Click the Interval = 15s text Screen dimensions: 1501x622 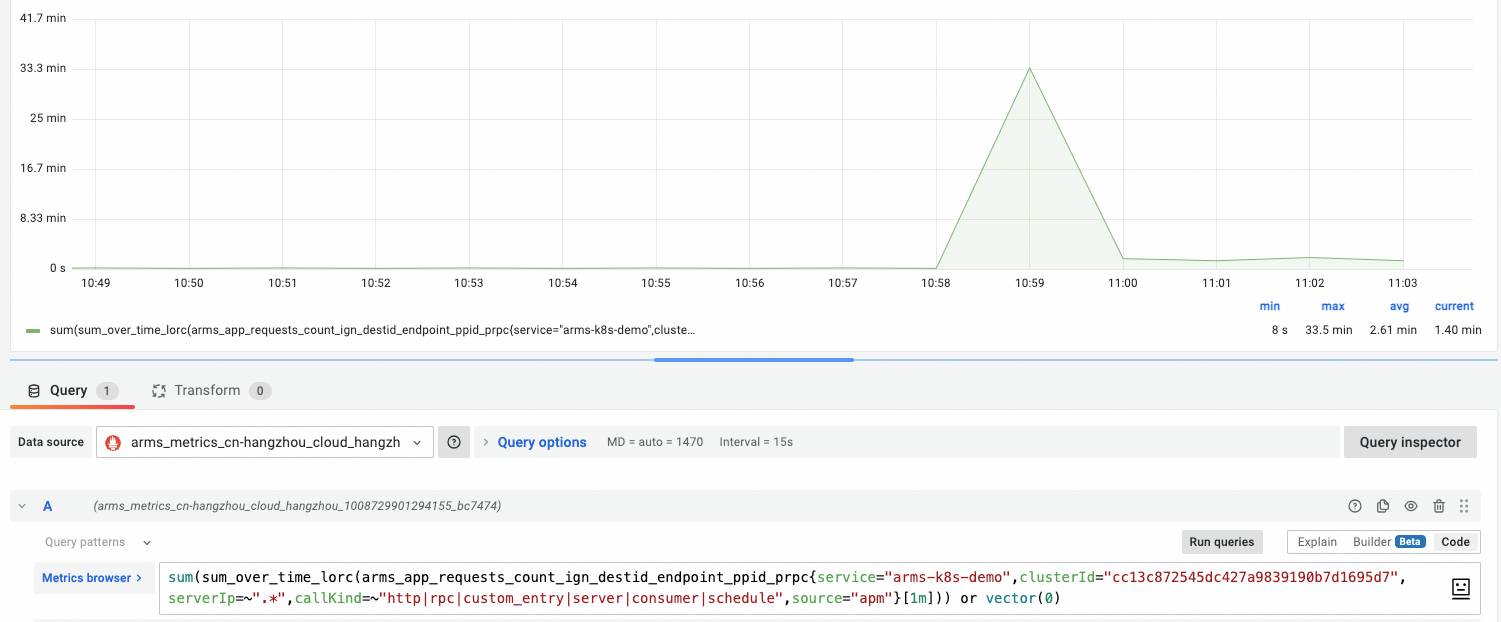click(x=756, y=442)
